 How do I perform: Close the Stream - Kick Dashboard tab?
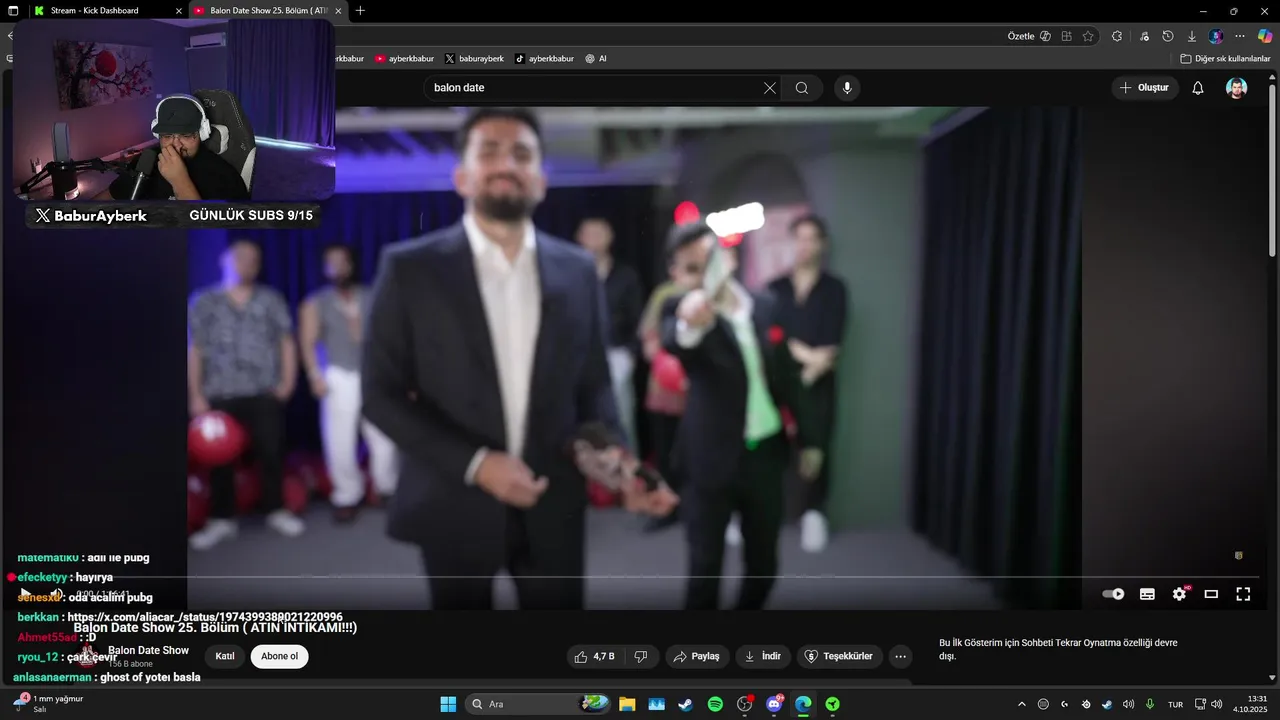coord(179,10)
